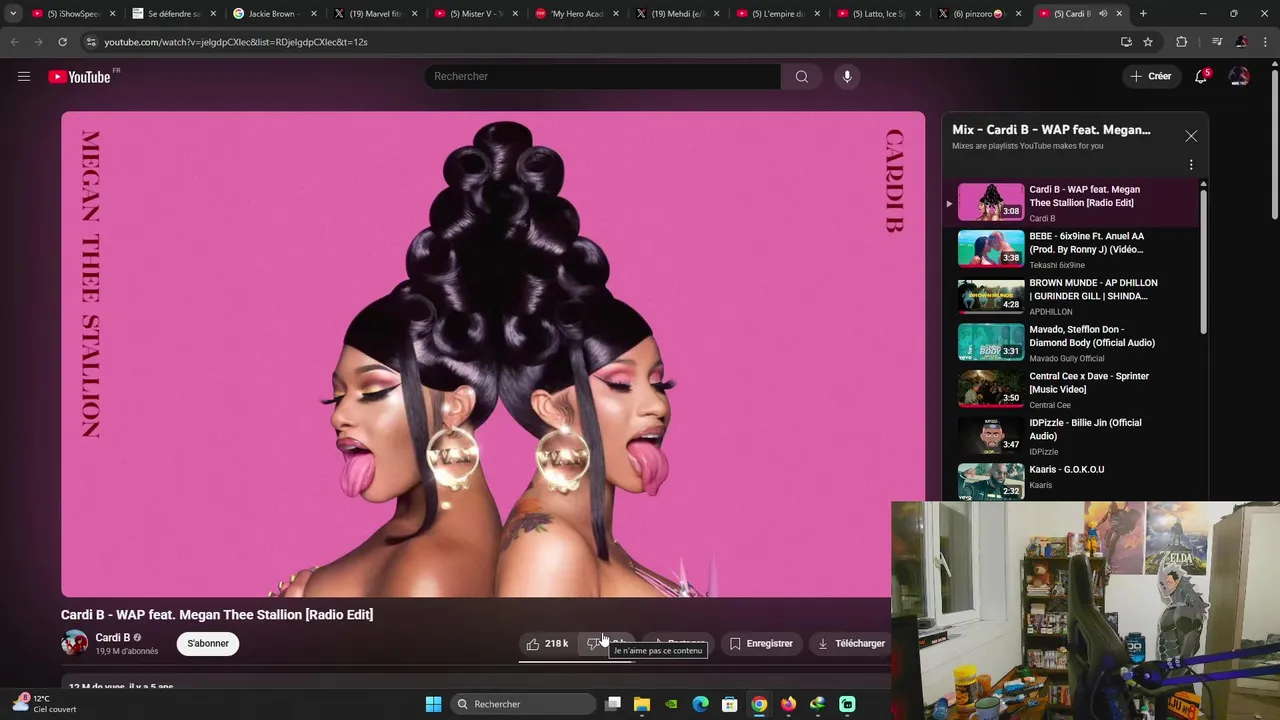Switch to the Mehdi X browser tab
The image size is (1280, 720).
point(676,14)
